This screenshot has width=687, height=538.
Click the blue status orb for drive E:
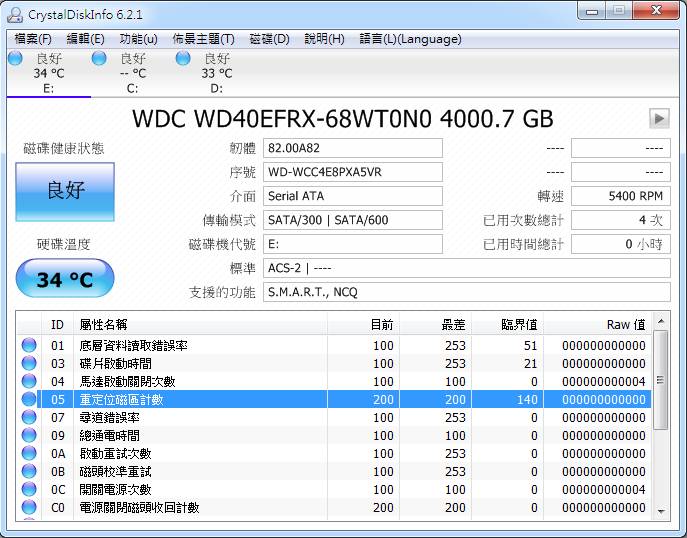click(15, 58)
